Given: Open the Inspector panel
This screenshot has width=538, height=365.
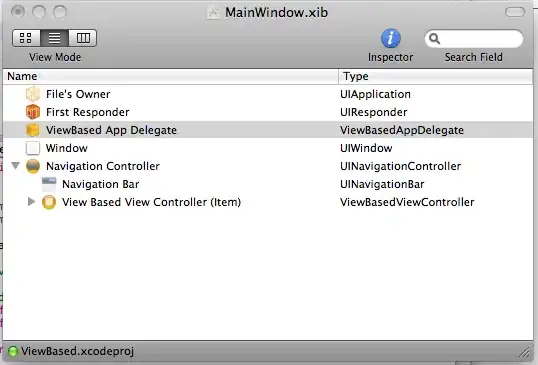Looking at the screenshot, I should [x=390, y=38].
